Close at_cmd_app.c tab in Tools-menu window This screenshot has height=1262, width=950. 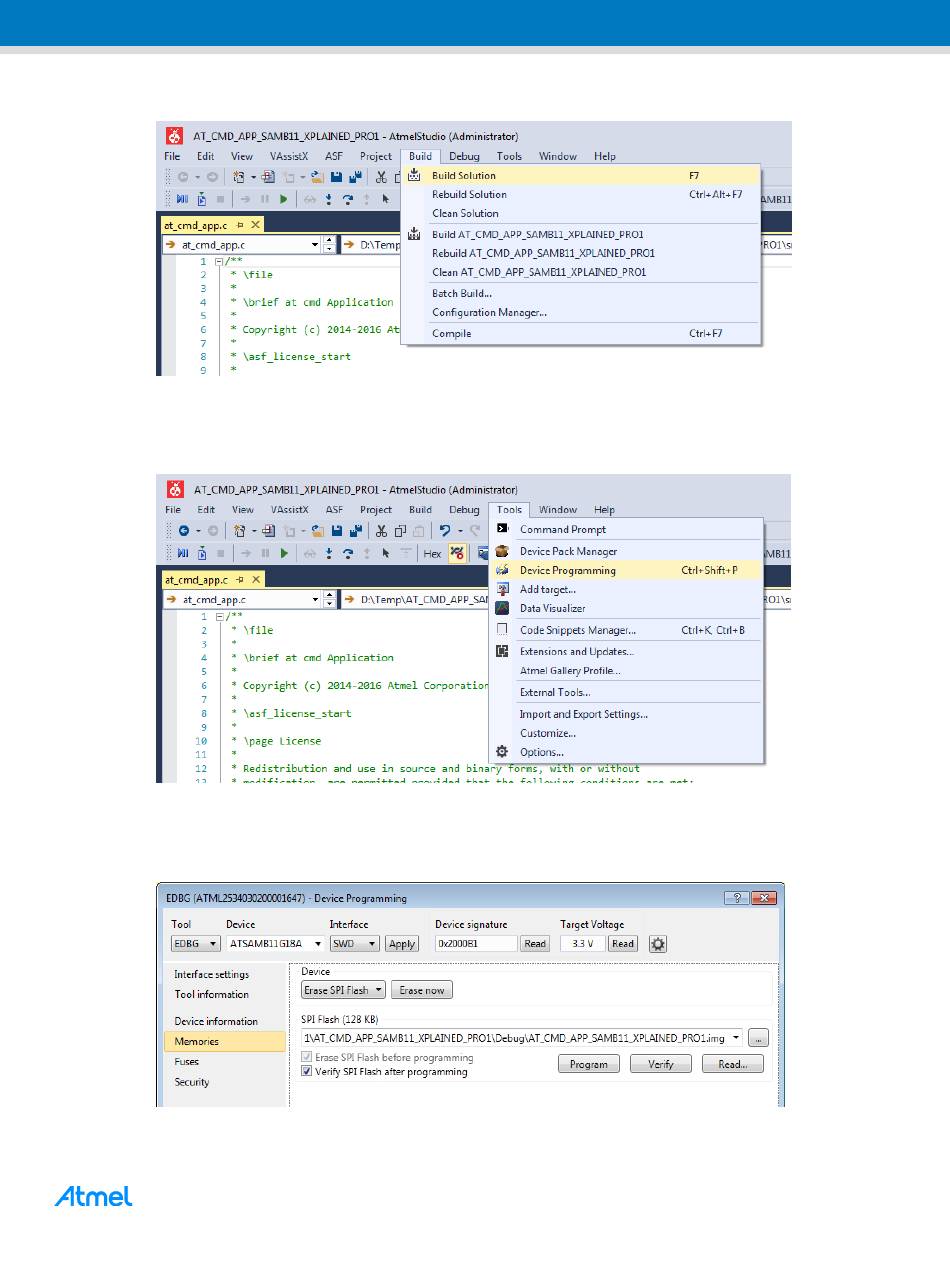(x=255, y=579)
